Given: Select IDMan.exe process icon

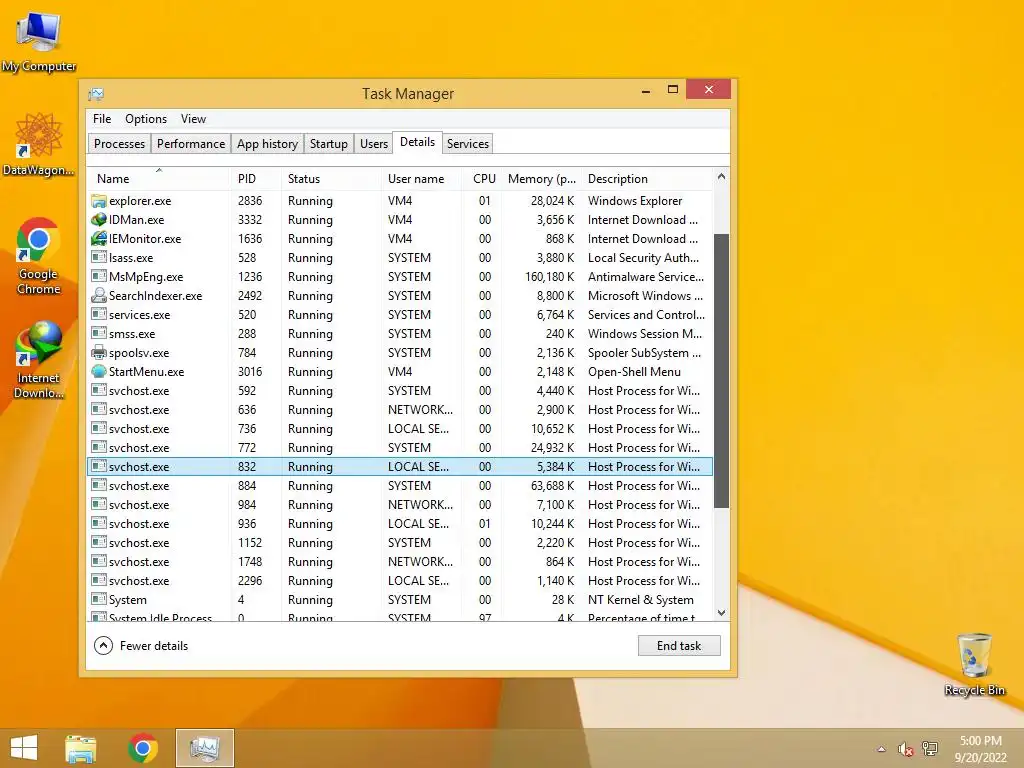Looking at the screenshot, I should (99, 219).
